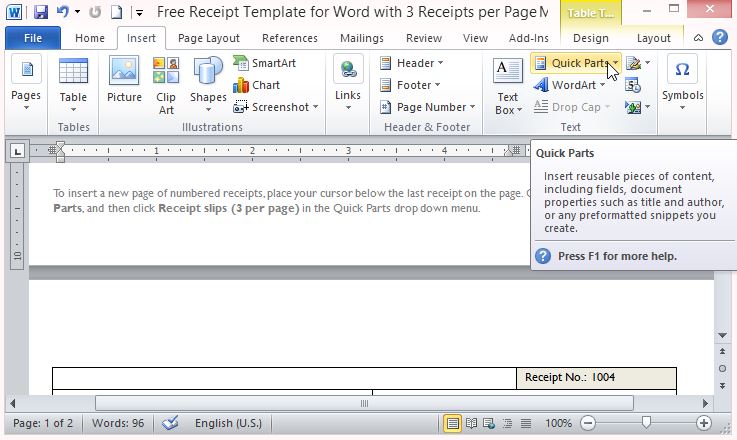This screenshot has width=737, height=440.
Task: Switch to the Page Layout tab
Action: click(209, 38)
